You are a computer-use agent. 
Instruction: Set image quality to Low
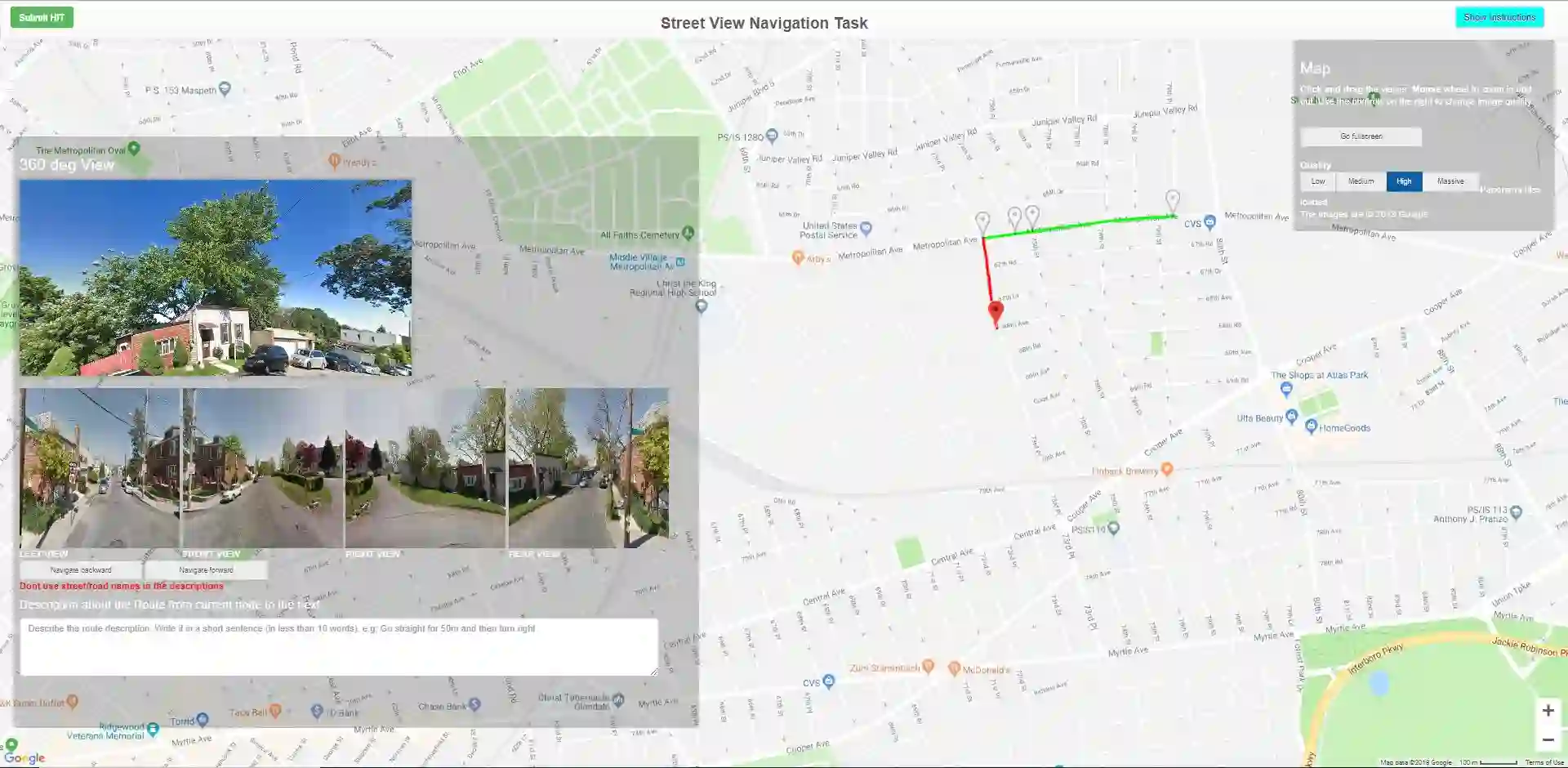tap(1318, 181)
